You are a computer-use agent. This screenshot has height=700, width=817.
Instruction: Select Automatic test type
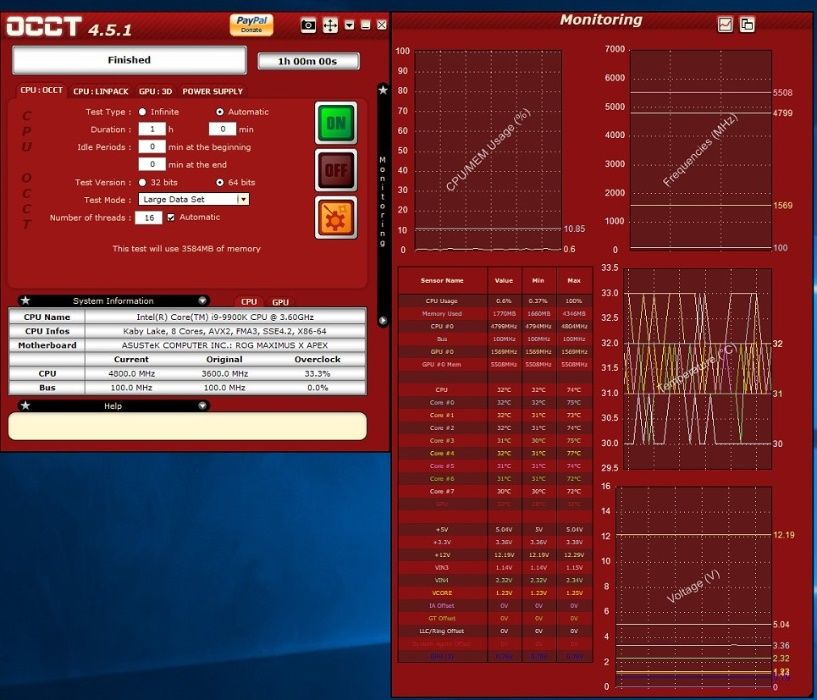click(x=220, y=112)
